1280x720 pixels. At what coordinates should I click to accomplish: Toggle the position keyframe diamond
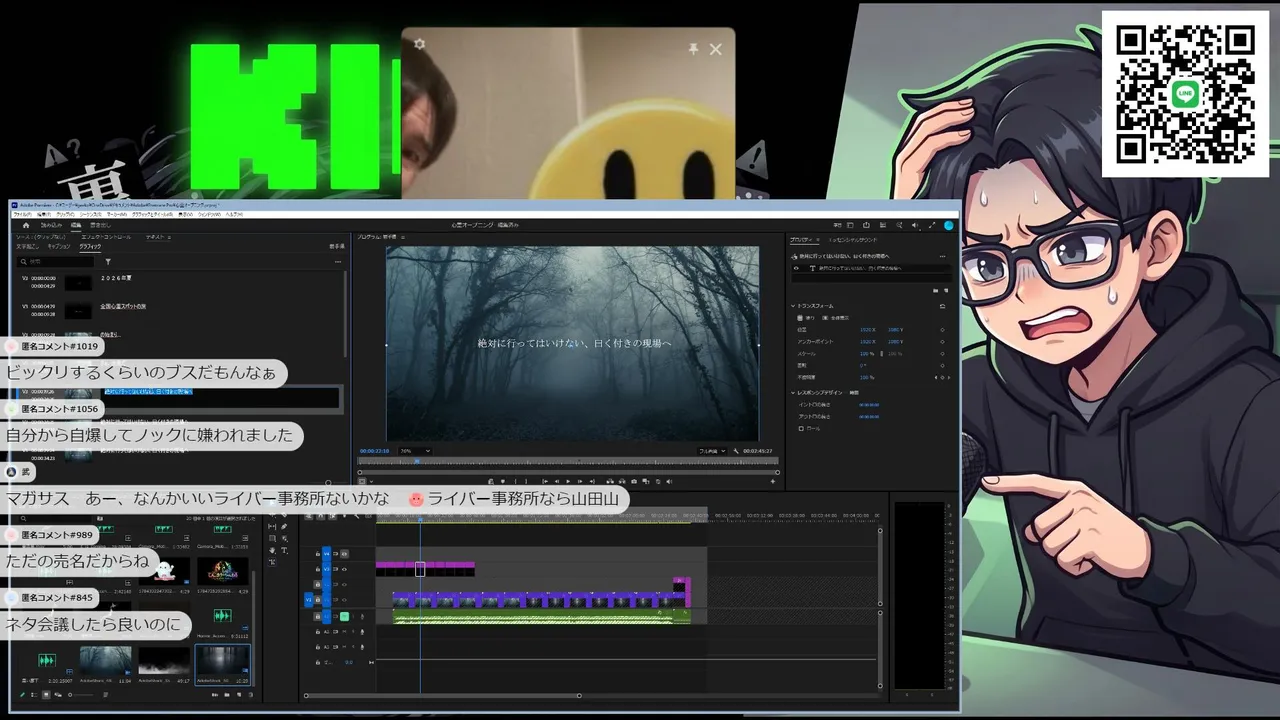(x=942, y=329)
